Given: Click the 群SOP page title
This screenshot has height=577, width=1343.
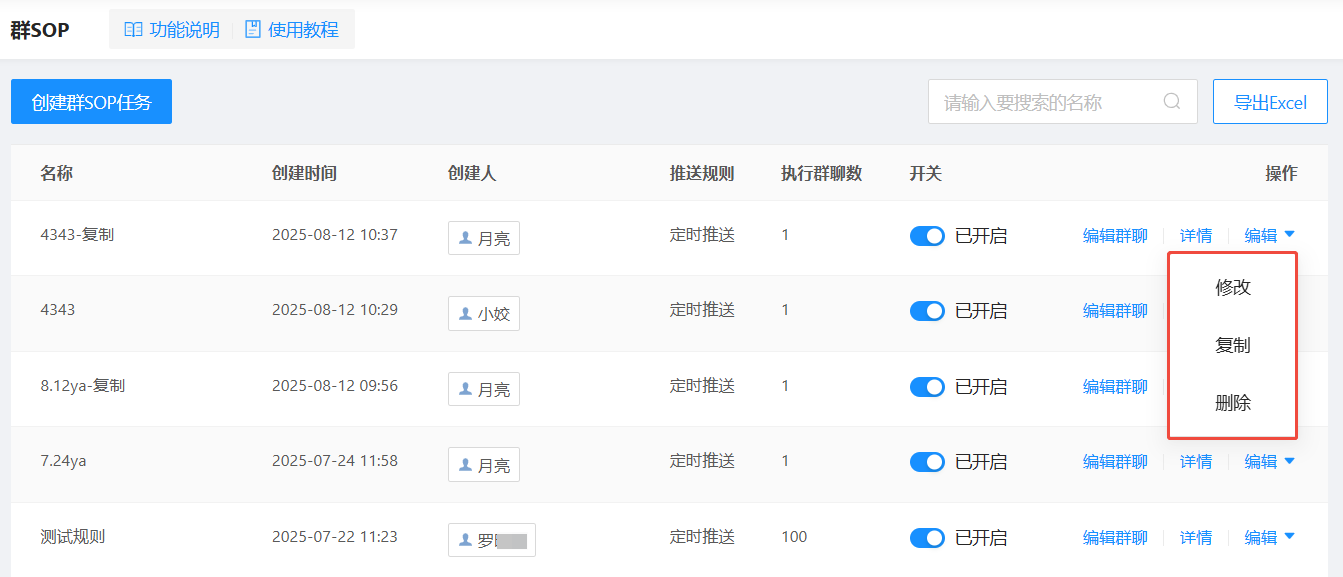Looking at the screenshot, I should (40, 29).
